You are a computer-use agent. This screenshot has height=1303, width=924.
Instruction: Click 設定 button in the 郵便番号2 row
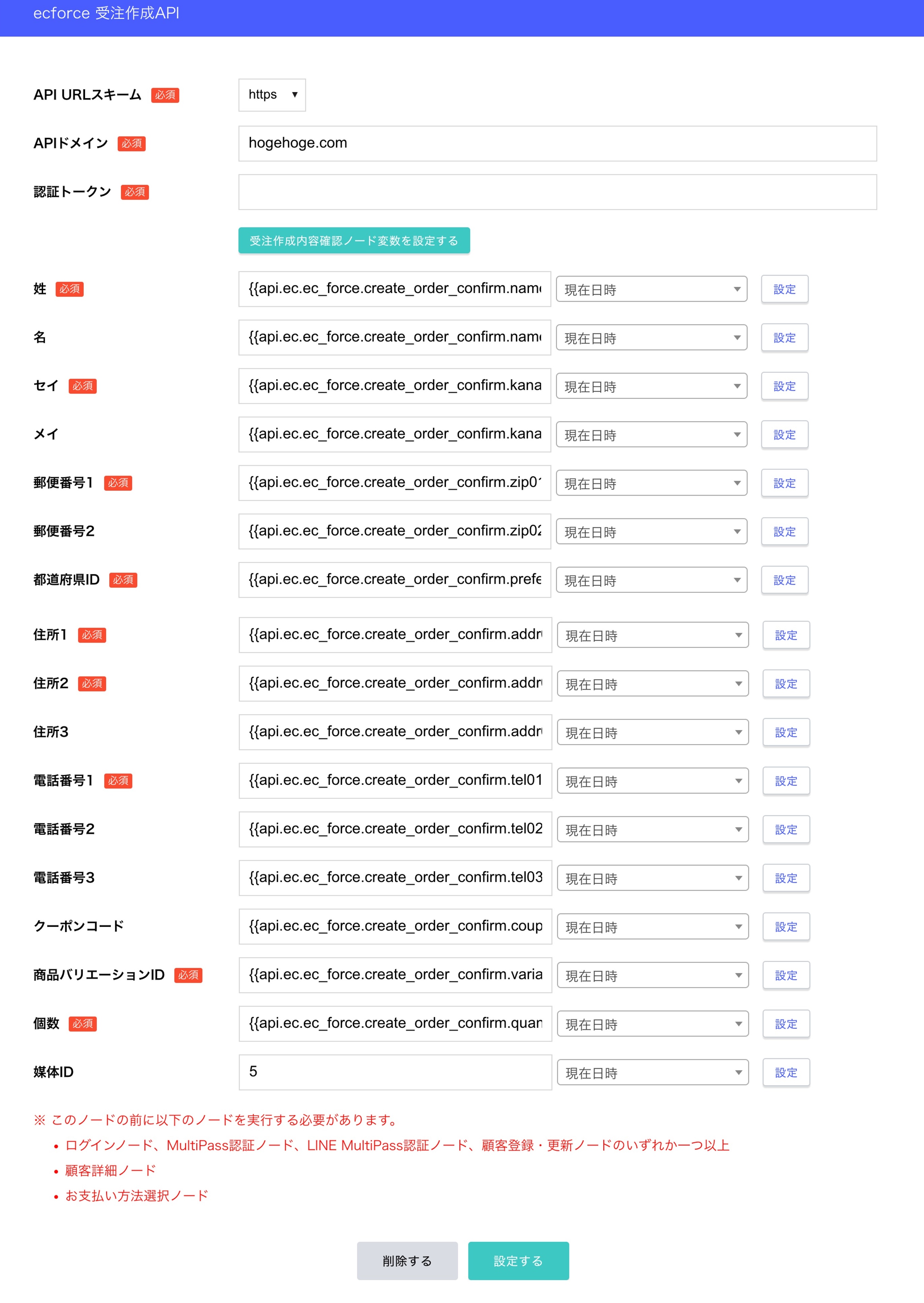click(x=785, y=532)
